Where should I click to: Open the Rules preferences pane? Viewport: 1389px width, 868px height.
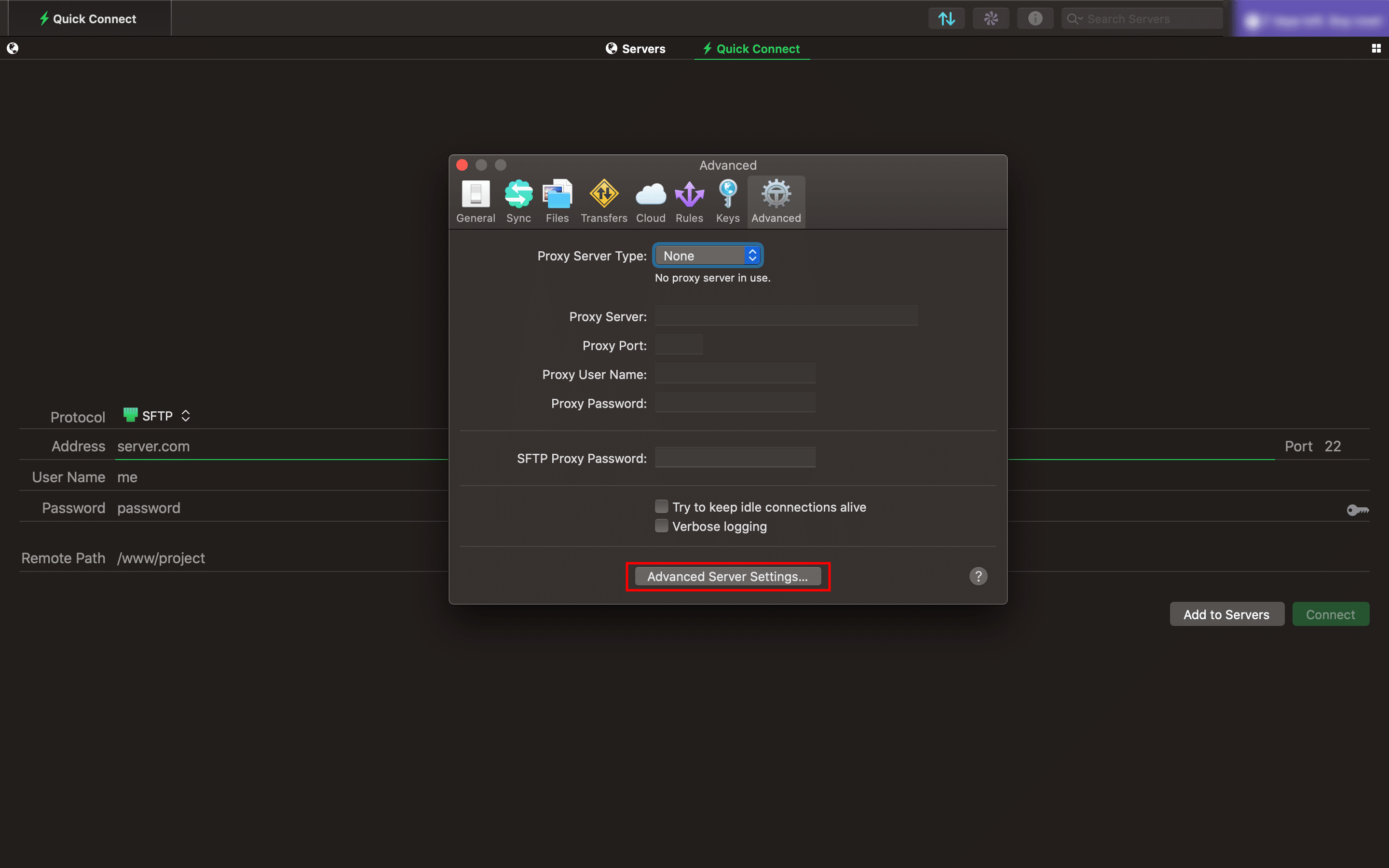coord(689,202)
